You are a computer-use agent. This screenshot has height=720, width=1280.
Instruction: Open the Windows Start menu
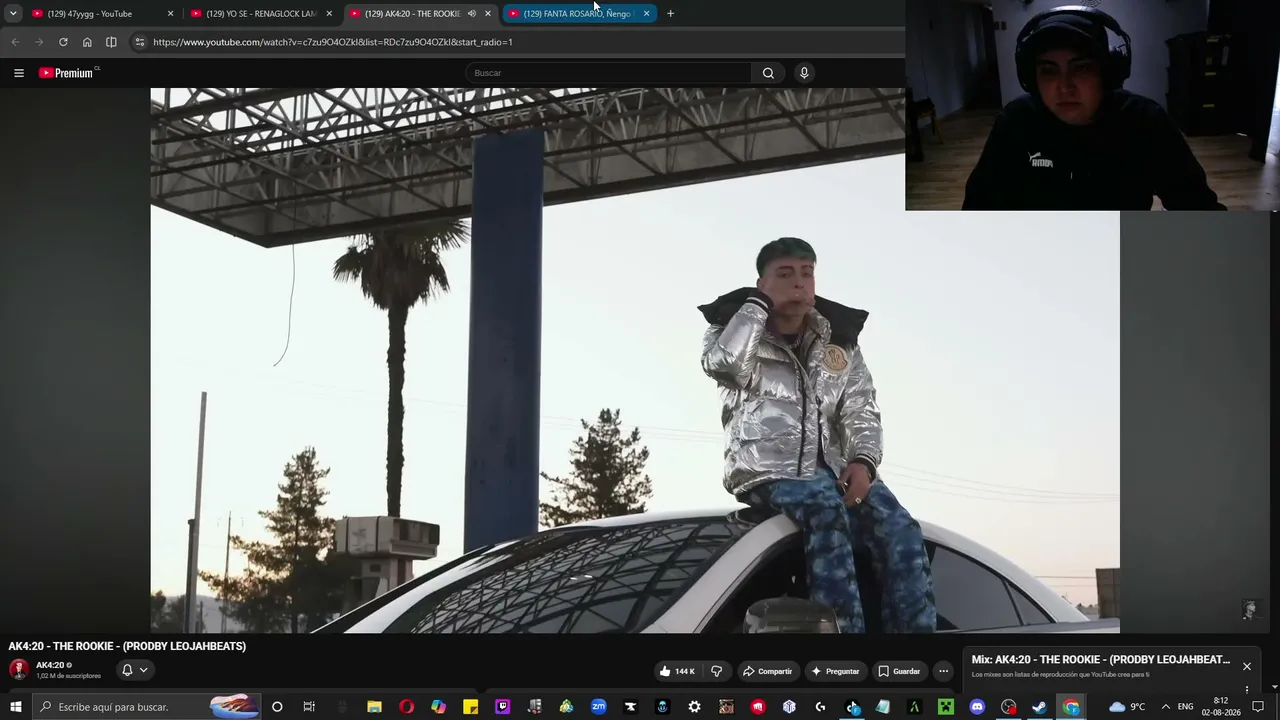tap(16, 707)
